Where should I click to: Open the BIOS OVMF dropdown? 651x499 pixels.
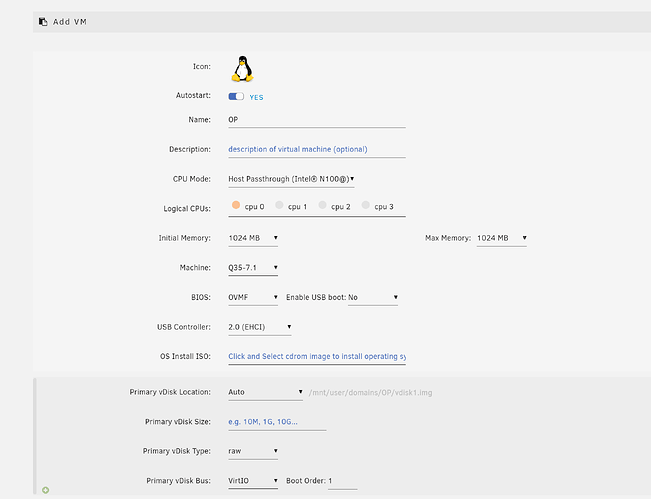(x=253, y=298)
